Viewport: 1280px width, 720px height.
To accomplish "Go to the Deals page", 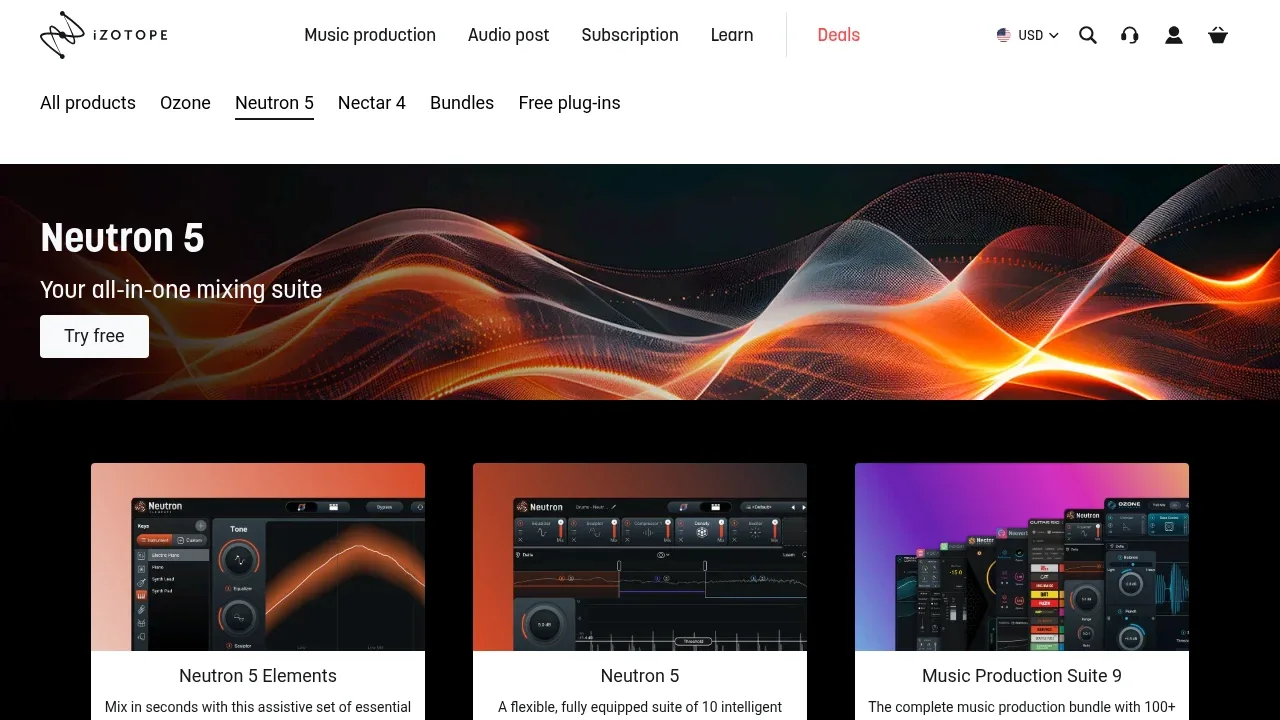I will click(838, 35).
